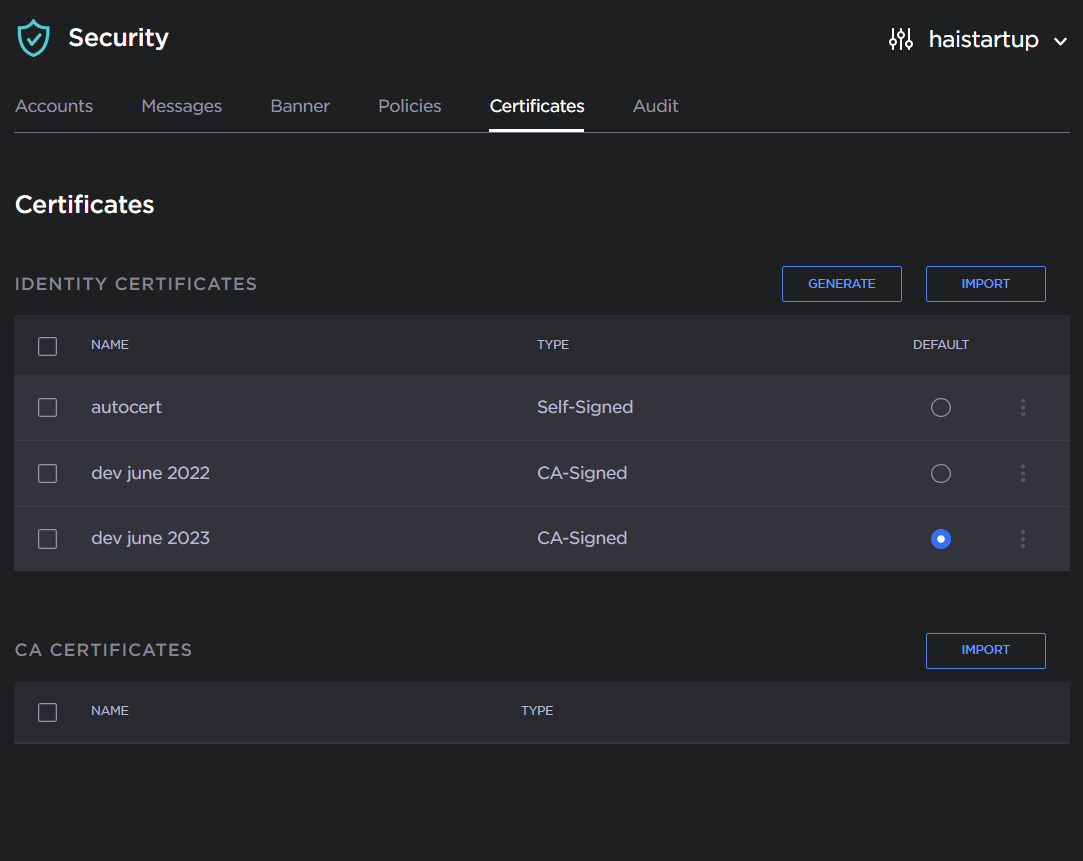Select the dev june 2022 certificate name
Screen dimensions: 1083x861
tap(150, 473)
